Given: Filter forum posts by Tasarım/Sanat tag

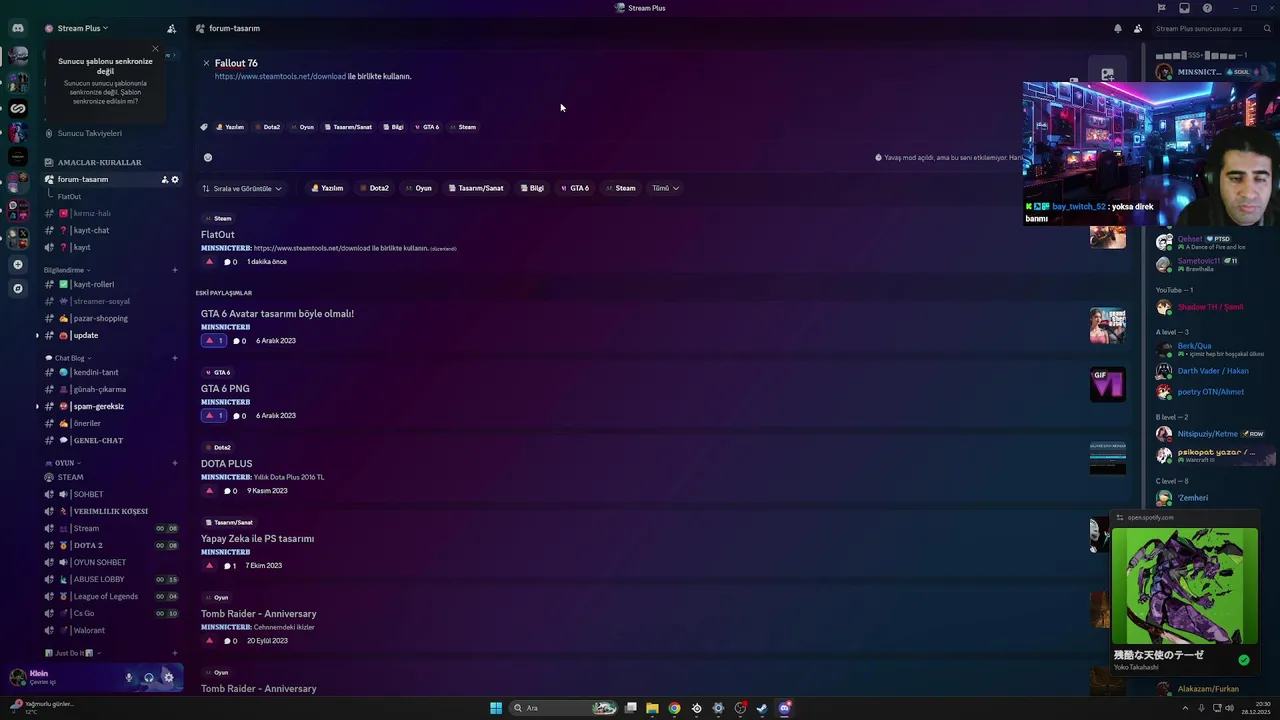Looking at the screenshot, I should pyautogui.click(x=476, y=188).
